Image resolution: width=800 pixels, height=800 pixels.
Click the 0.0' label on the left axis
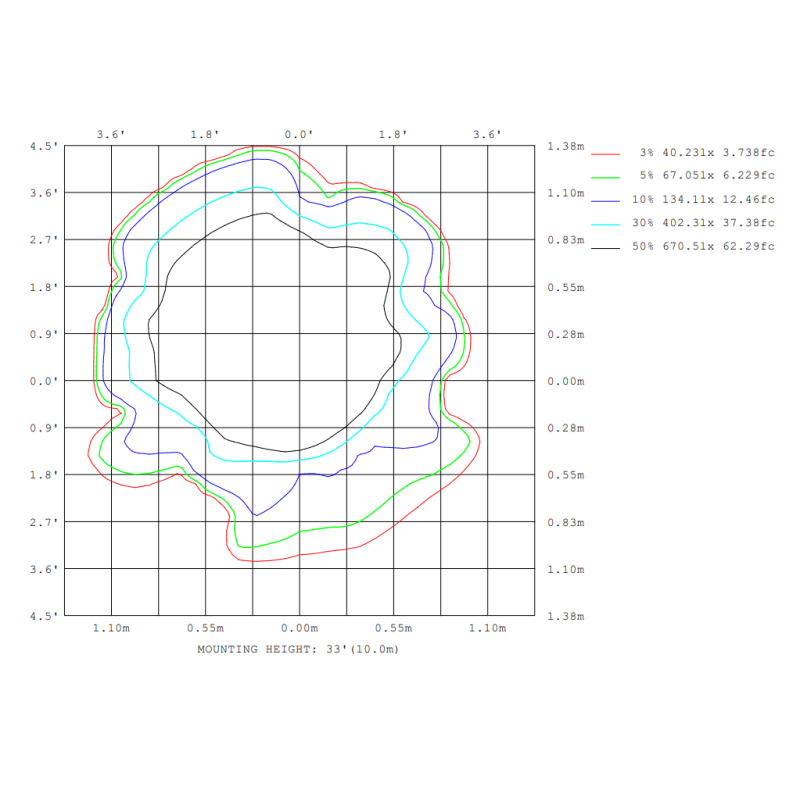coord(44,381)
